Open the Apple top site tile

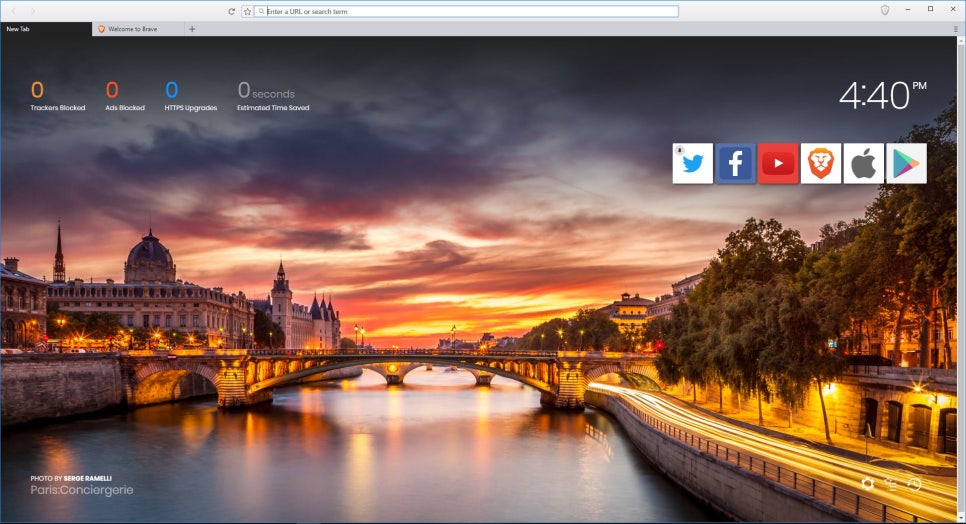(863, 163)
